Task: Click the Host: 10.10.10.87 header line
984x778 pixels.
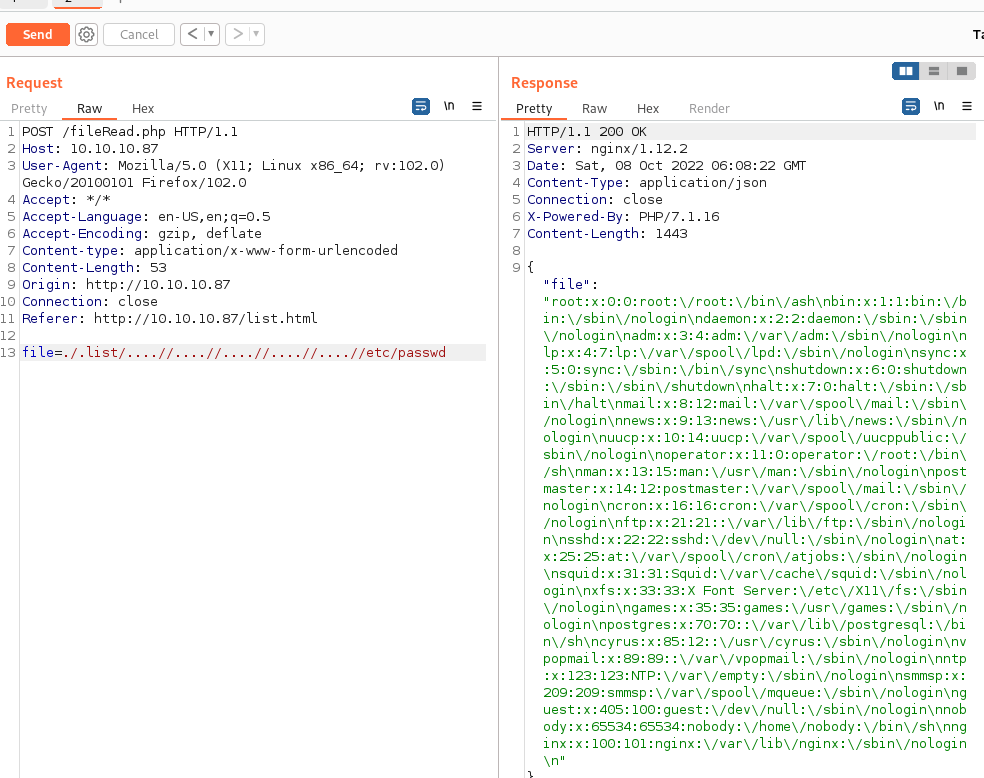Action: (90, 149)
